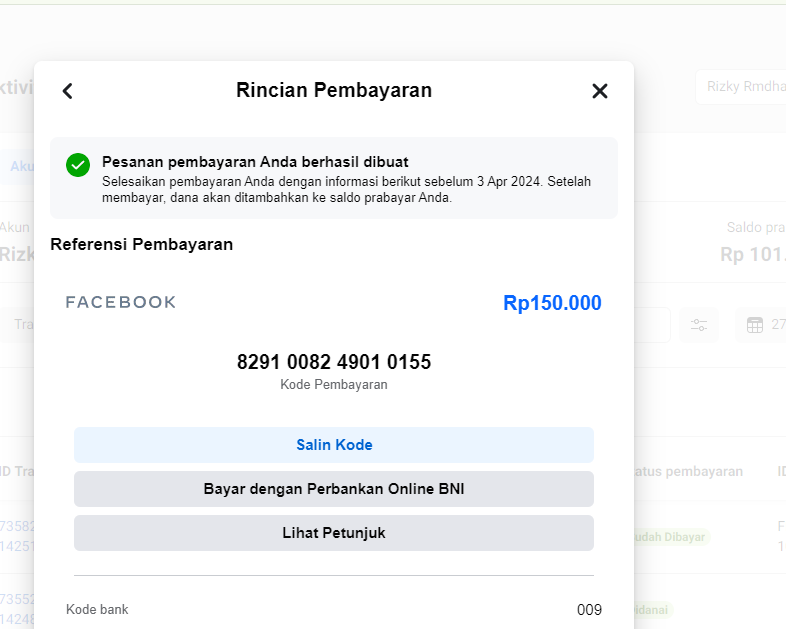Click the Rp150.000 amount
This screenshot has height=629, width=786.
tap(552, 303)
